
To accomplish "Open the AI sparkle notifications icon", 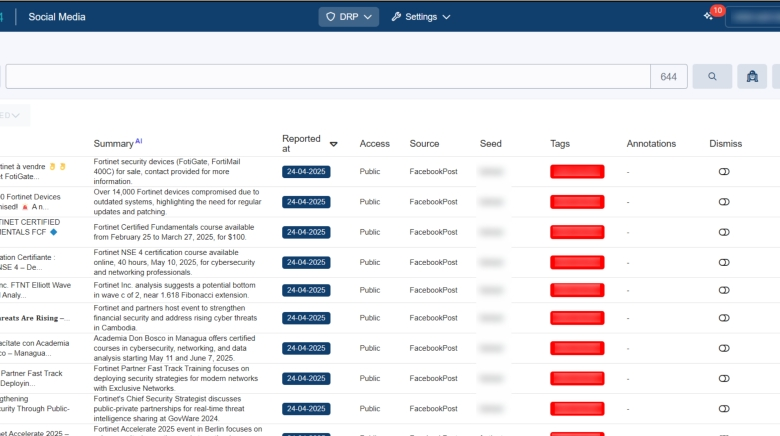I will (708, 16).
